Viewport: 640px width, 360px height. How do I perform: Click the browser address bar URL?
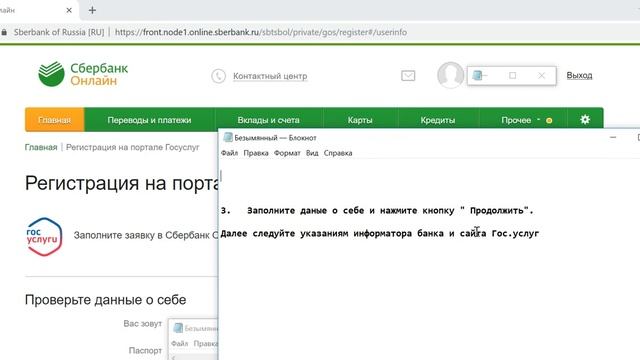point(261,32)
